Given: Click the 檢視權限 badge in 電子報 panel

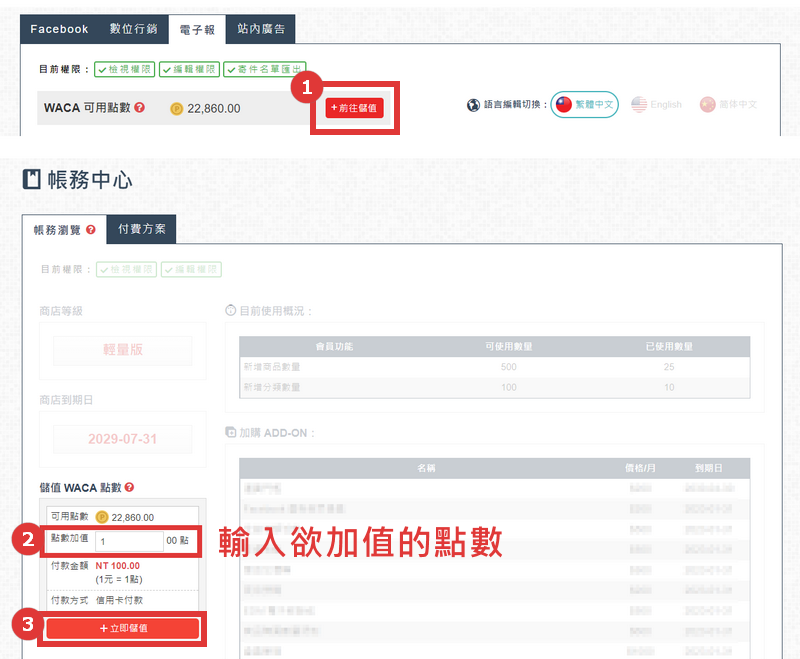Looking at the screenshot, I should (124, 69).
